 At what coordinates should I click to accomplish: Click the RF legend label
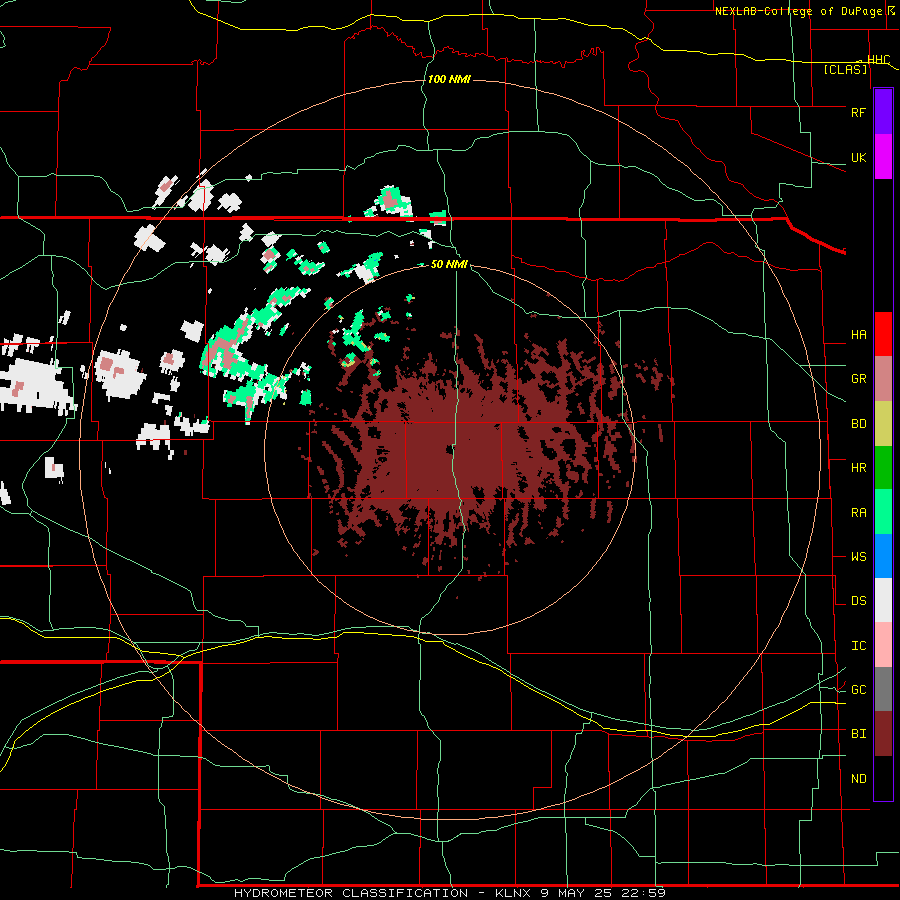858,112
